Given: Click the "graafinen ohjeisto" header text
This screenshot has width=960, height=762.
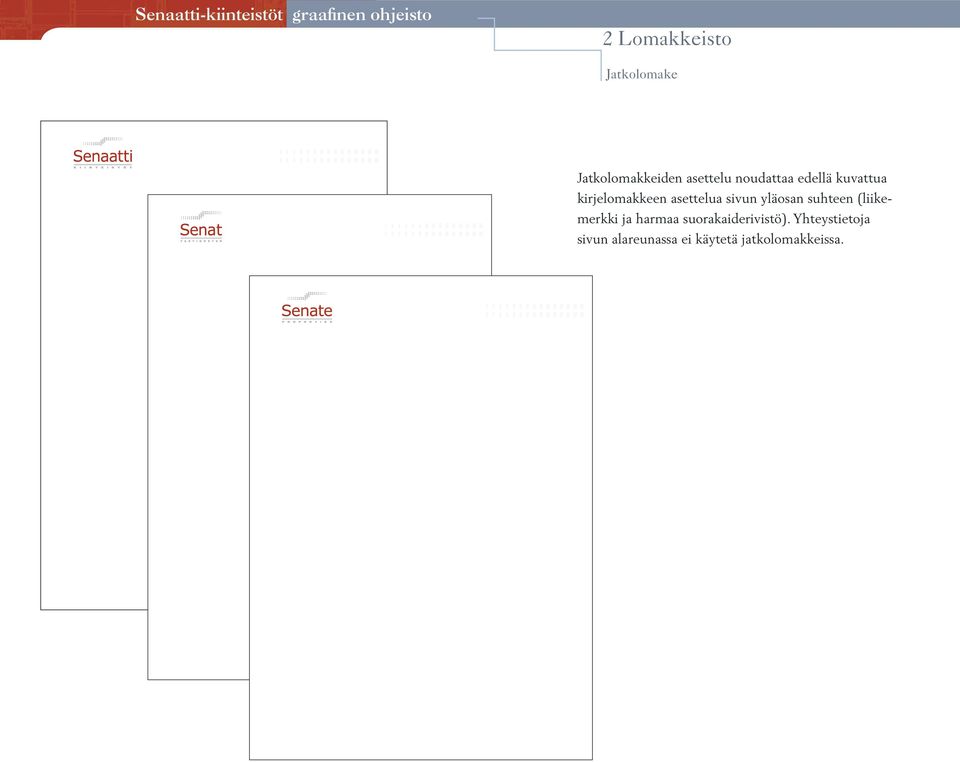Looking at the screenshot, I should point(362,15).
